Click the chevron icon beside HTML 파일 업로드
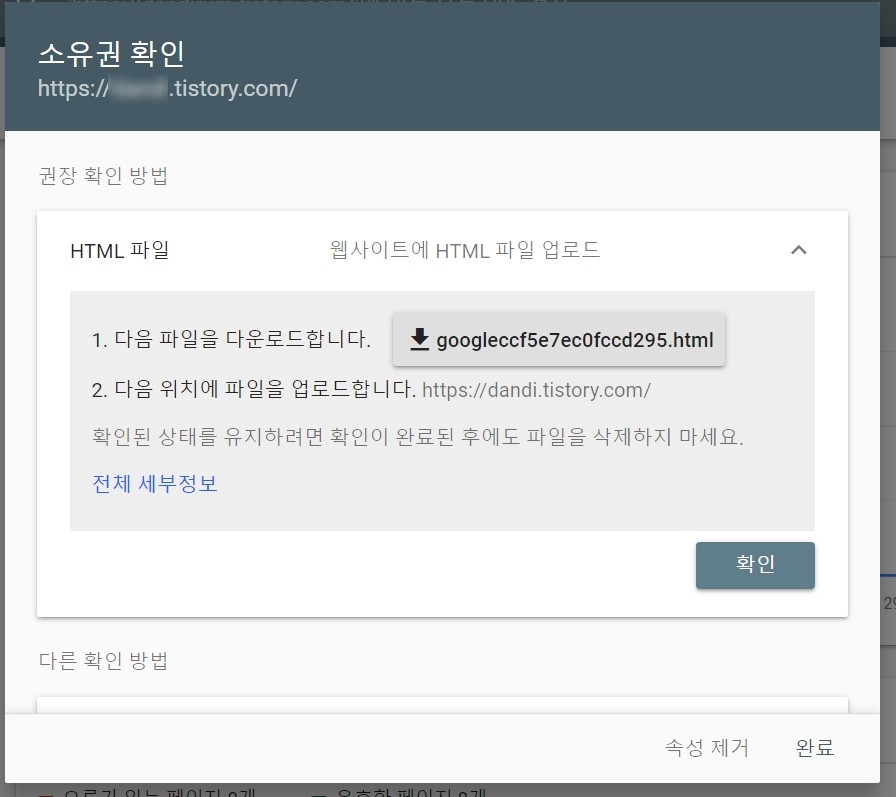 (x=798, y=250)
